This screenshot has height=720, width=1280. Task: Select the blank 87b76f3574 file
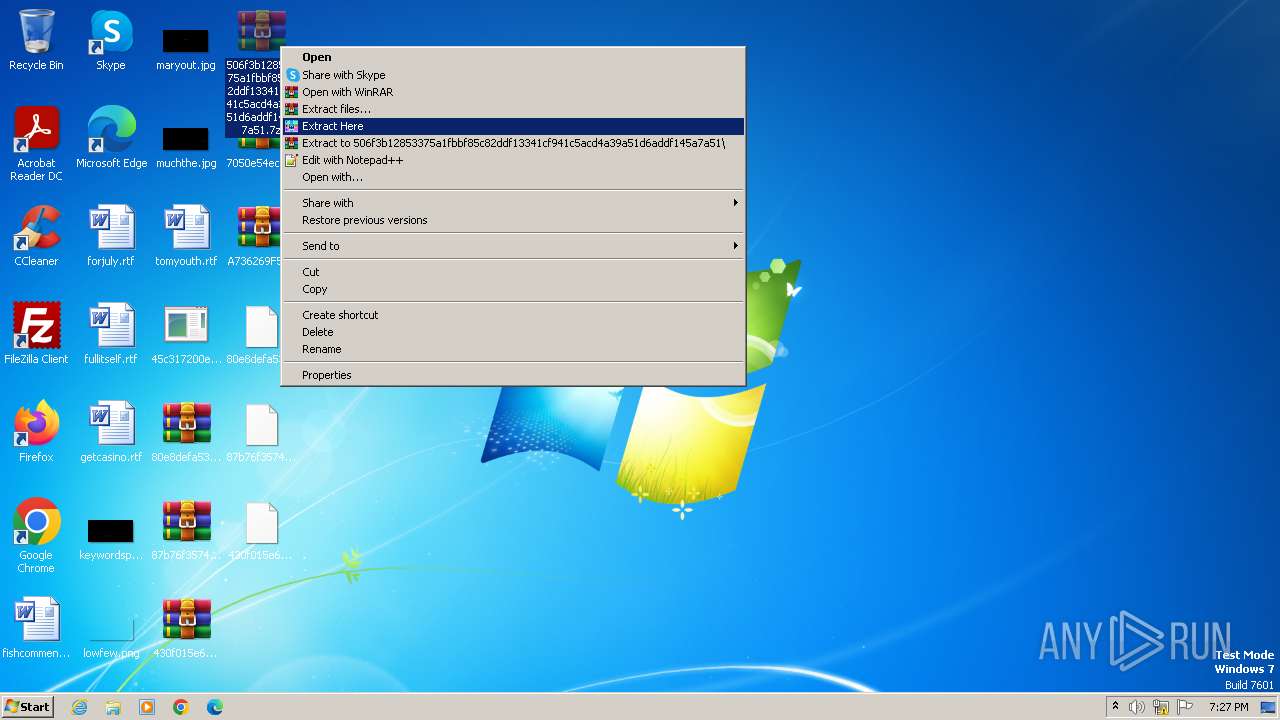point(260,432)
